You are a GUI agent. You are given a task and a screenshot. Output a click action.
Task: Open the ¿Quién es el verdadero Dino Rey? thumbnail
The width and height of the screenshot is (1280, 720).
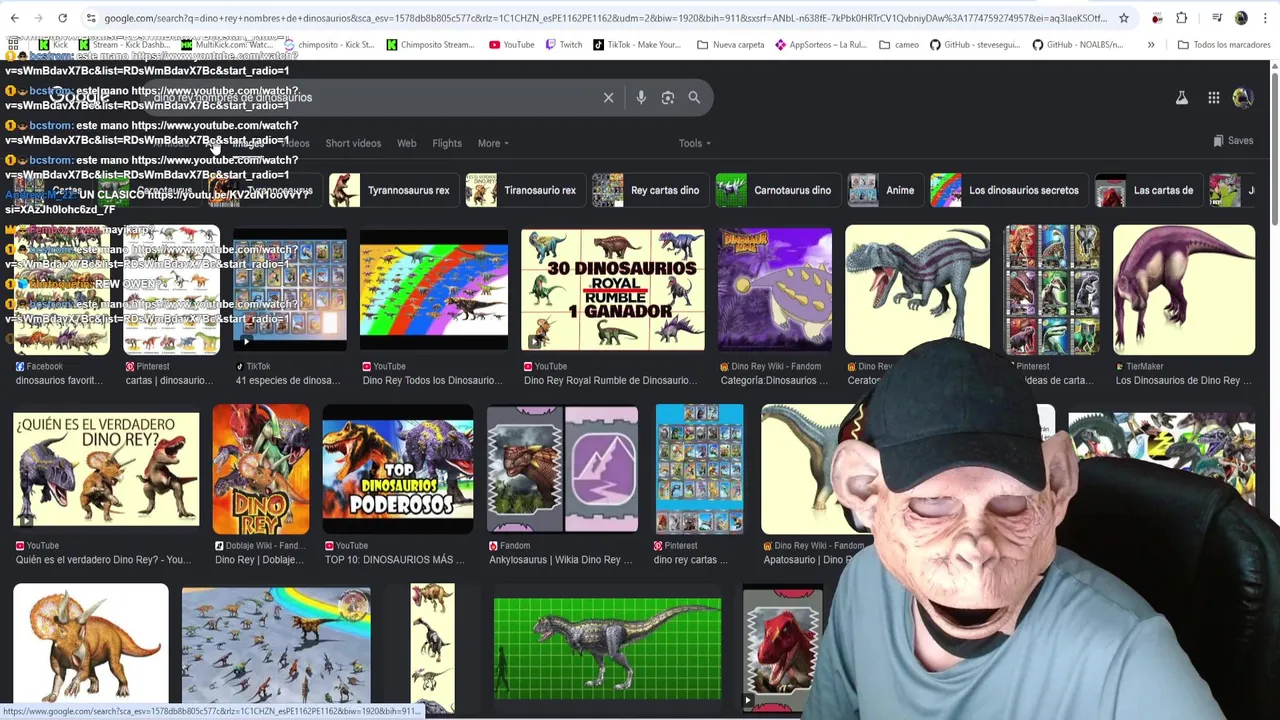coord(106,468)
